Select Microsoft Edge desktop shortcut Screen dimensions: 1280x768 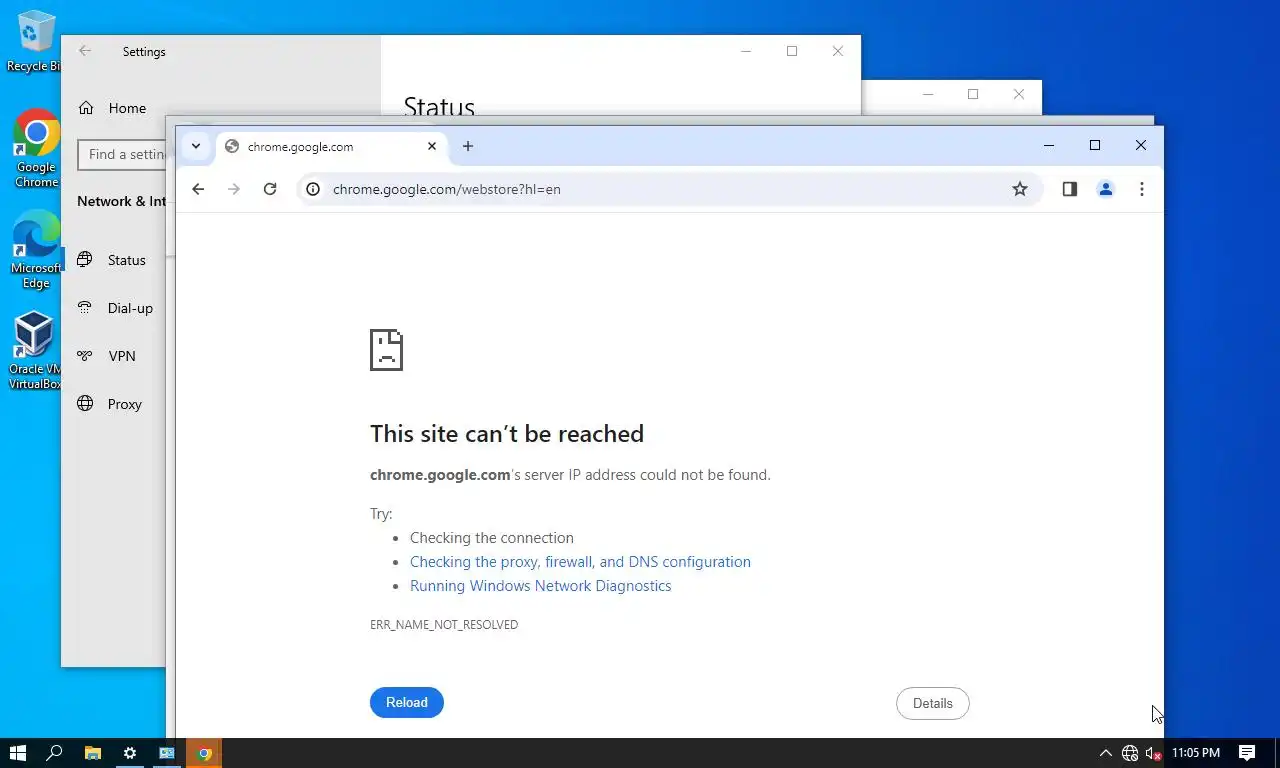pyautogui.click(x=36, y=250)
